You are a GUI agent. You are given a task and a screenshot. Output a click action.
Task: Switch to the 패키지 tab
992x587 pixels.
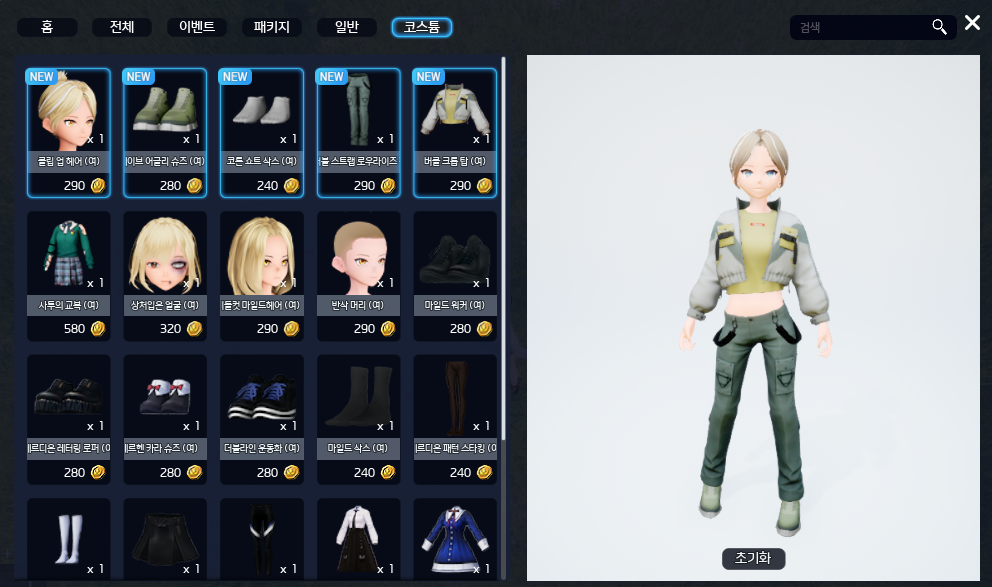(272, 27)
